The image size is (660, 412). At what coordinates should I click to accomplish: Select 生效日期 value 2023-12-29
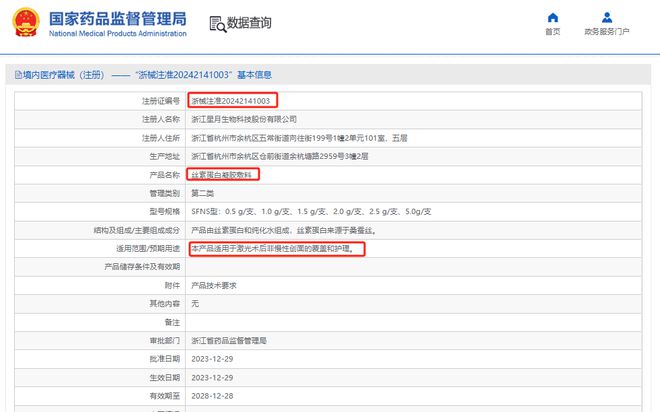click(x=212, y=377)
